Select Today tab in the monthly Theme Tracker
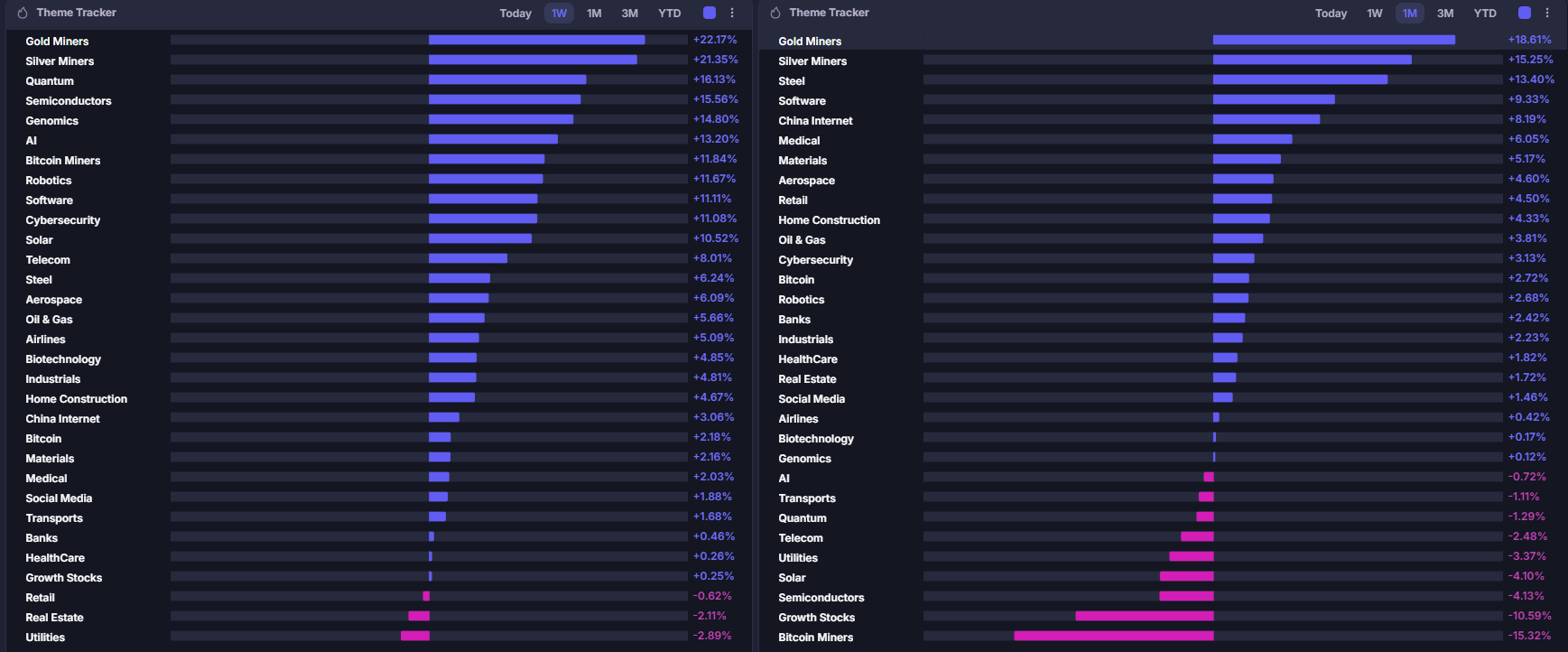 (1331, 14)
